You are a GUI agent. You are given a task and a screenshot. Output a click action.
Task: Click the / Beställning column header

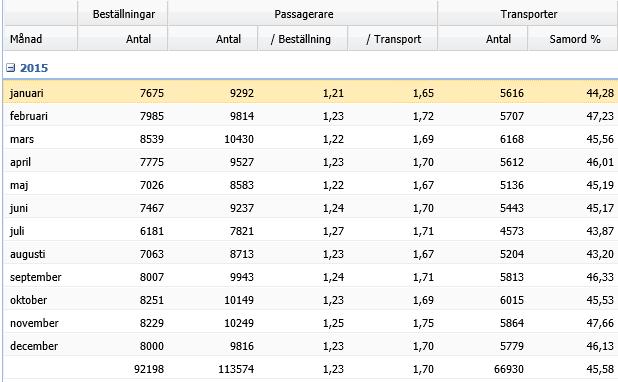(x=302, y=39)
